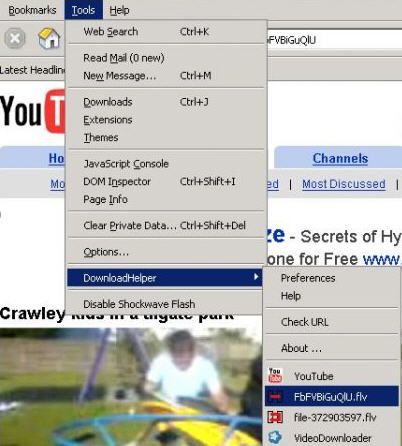Choose Web Search from Tools menu
The height and width of the screenshot is (446, 402).
(166, 32)
